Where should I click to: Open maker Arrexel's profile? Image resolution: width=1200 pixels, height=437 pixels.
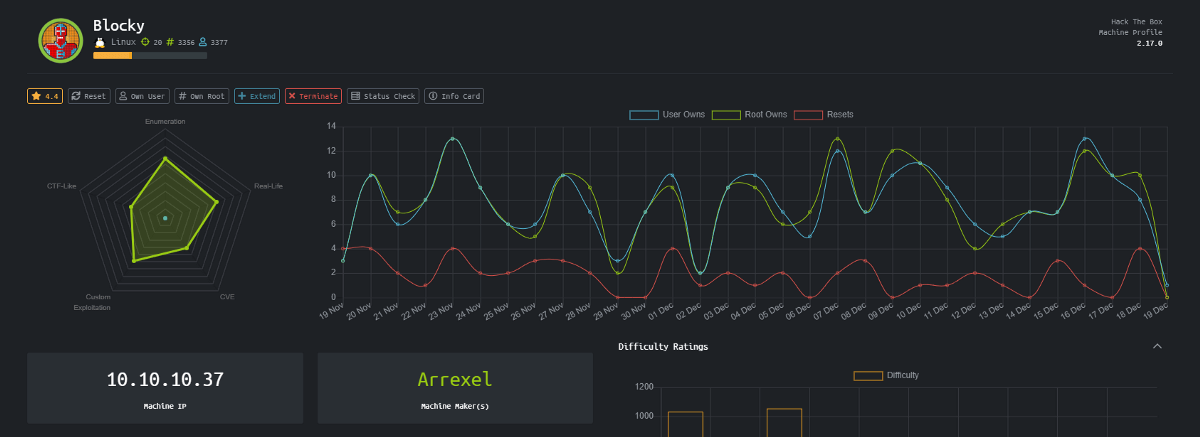coord(455,380)
